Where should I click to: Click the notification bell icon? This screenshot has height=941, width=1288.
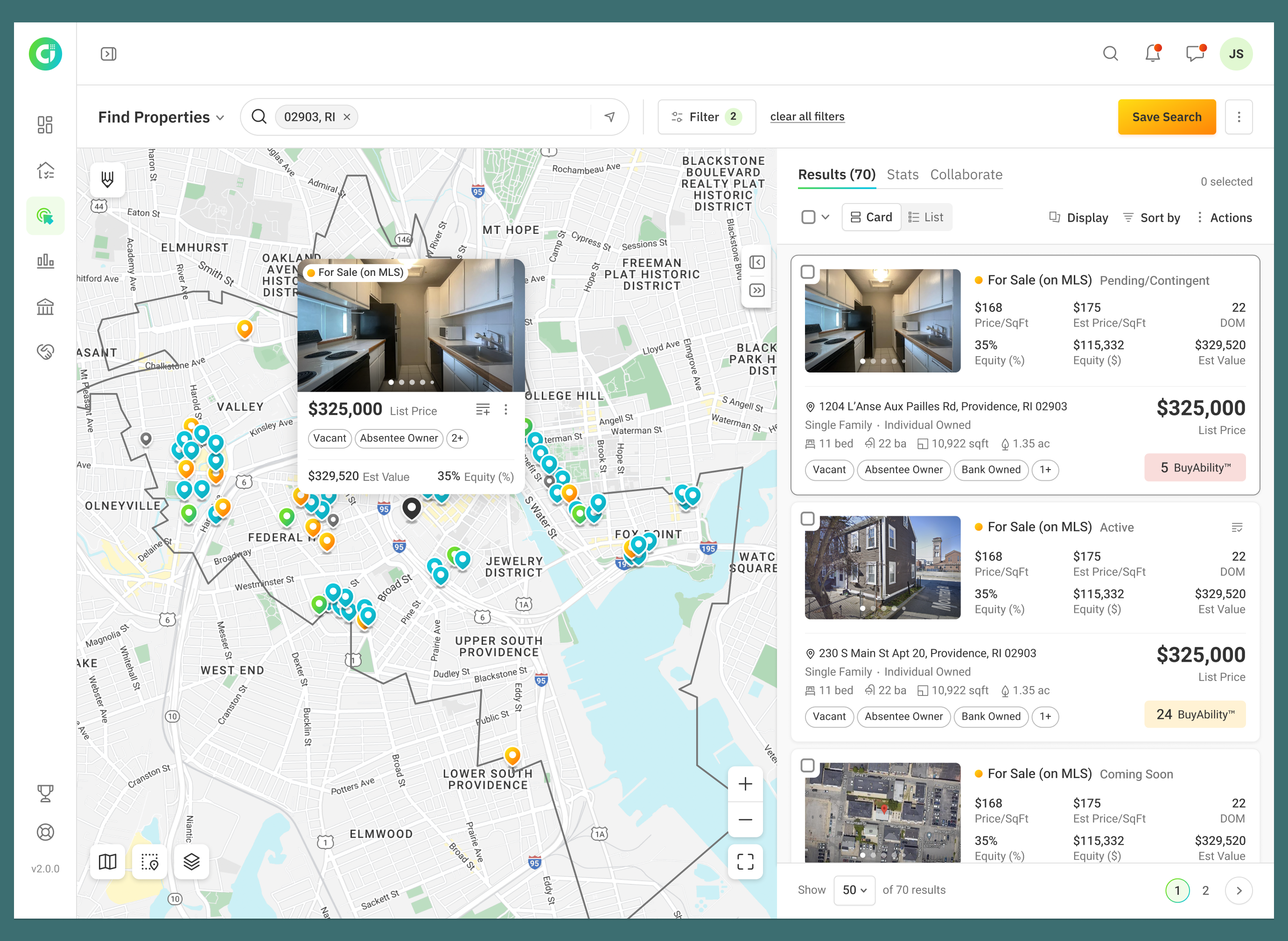[x=1153, y=54]
